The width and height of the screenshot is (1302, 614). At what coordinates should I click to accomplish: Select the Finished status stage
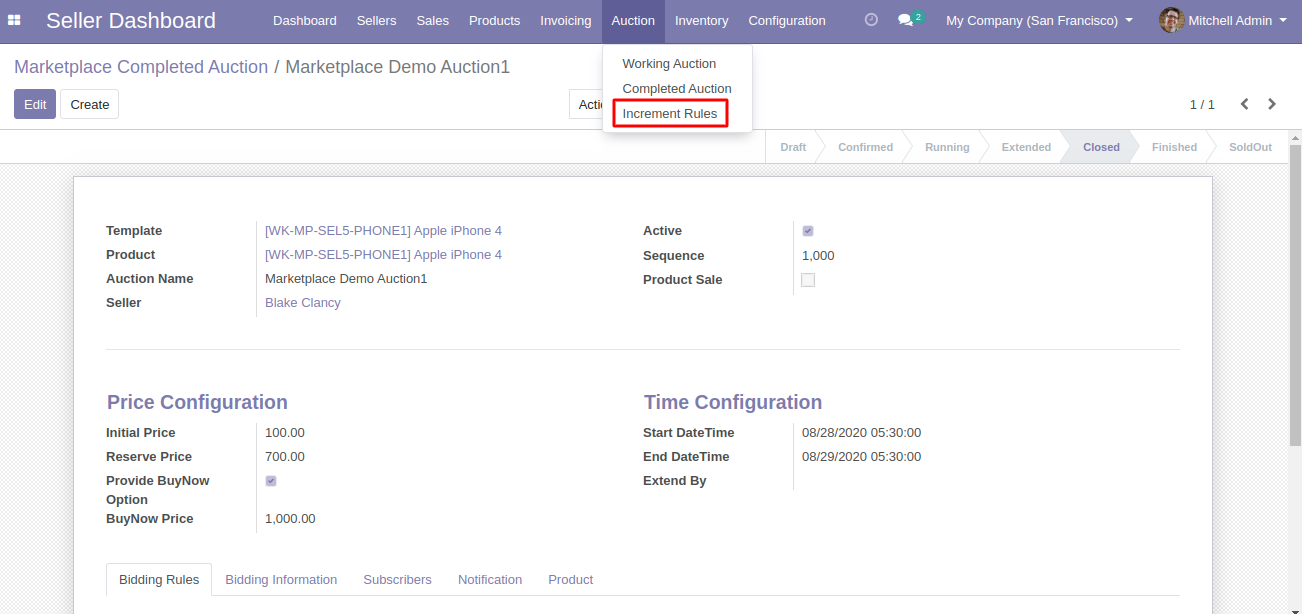[x=1174, y=147]
